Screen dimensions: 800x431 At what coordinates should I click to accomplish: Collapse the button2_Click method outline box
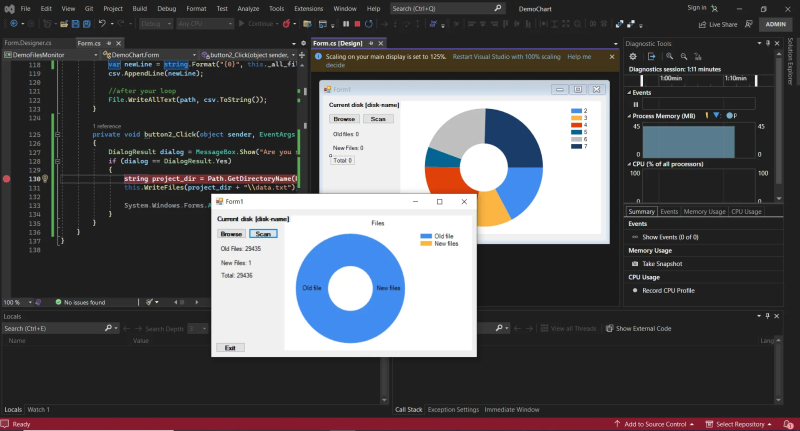[58, 135]
